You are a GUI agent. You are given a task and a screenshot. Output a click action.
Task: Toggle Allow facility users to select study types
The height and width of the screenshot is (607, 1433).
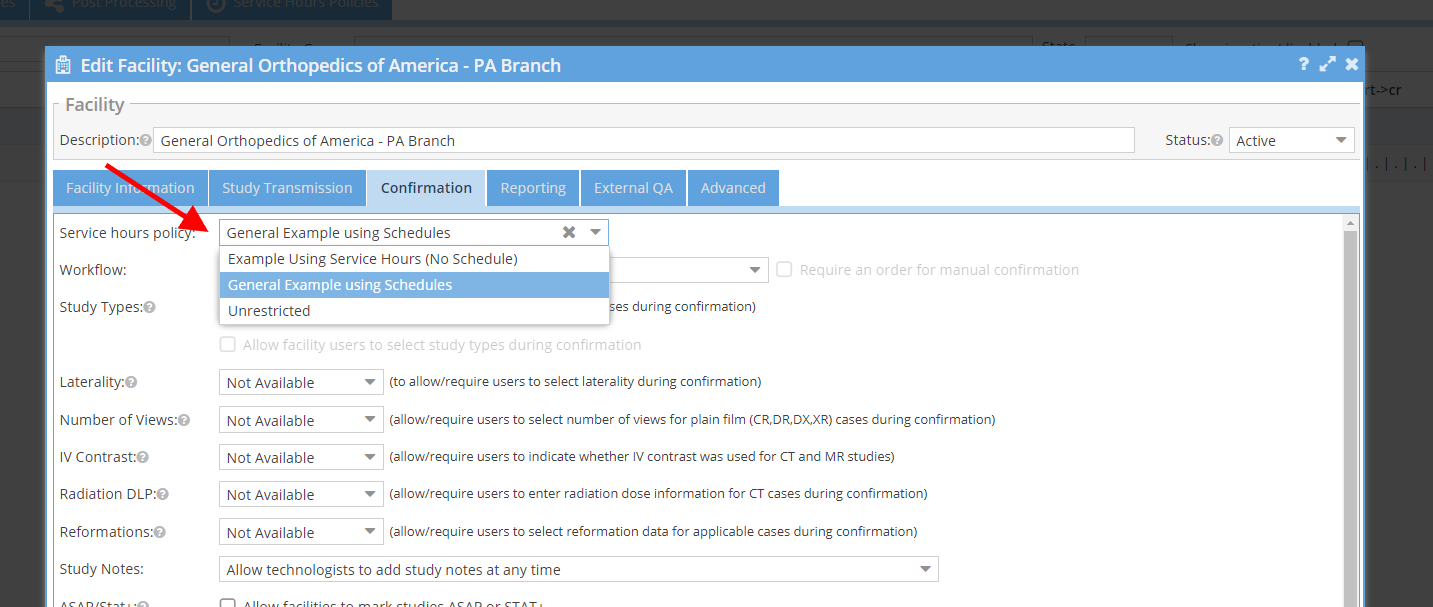pos(228,345)
